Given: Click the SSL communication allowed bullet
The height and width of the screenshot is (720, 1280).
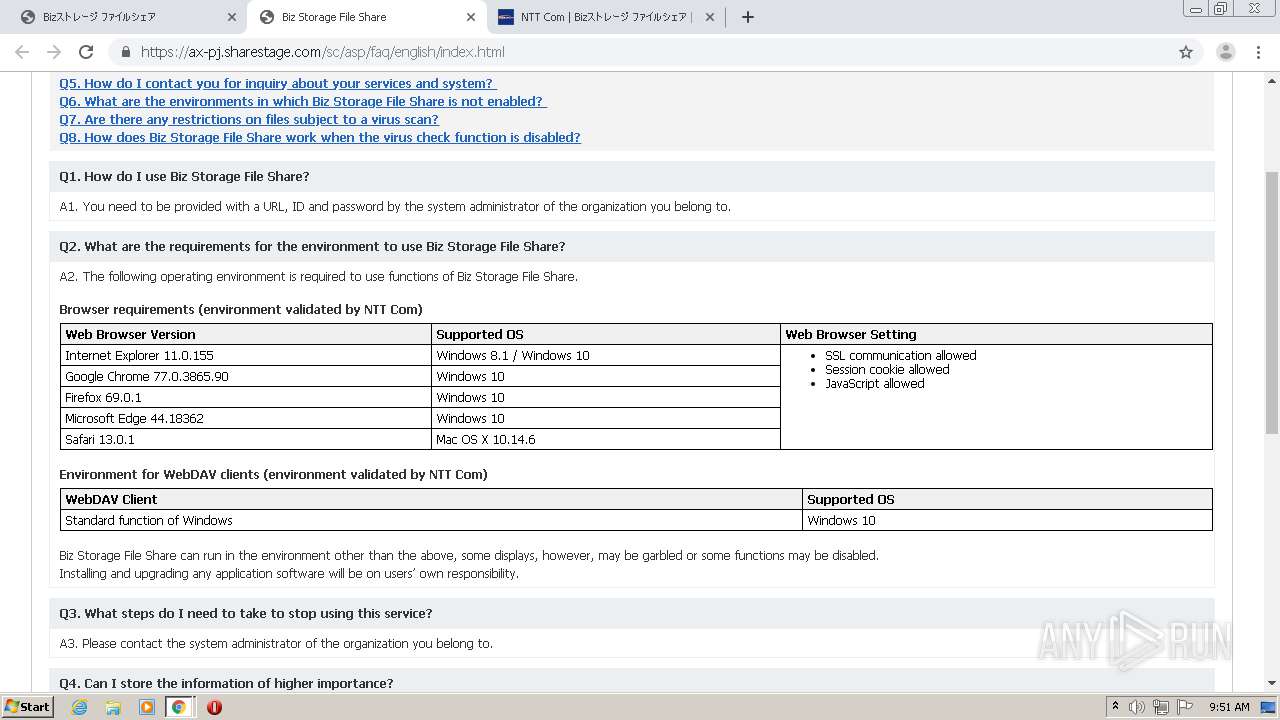Looking at the screenshot, I should (900, 355).
